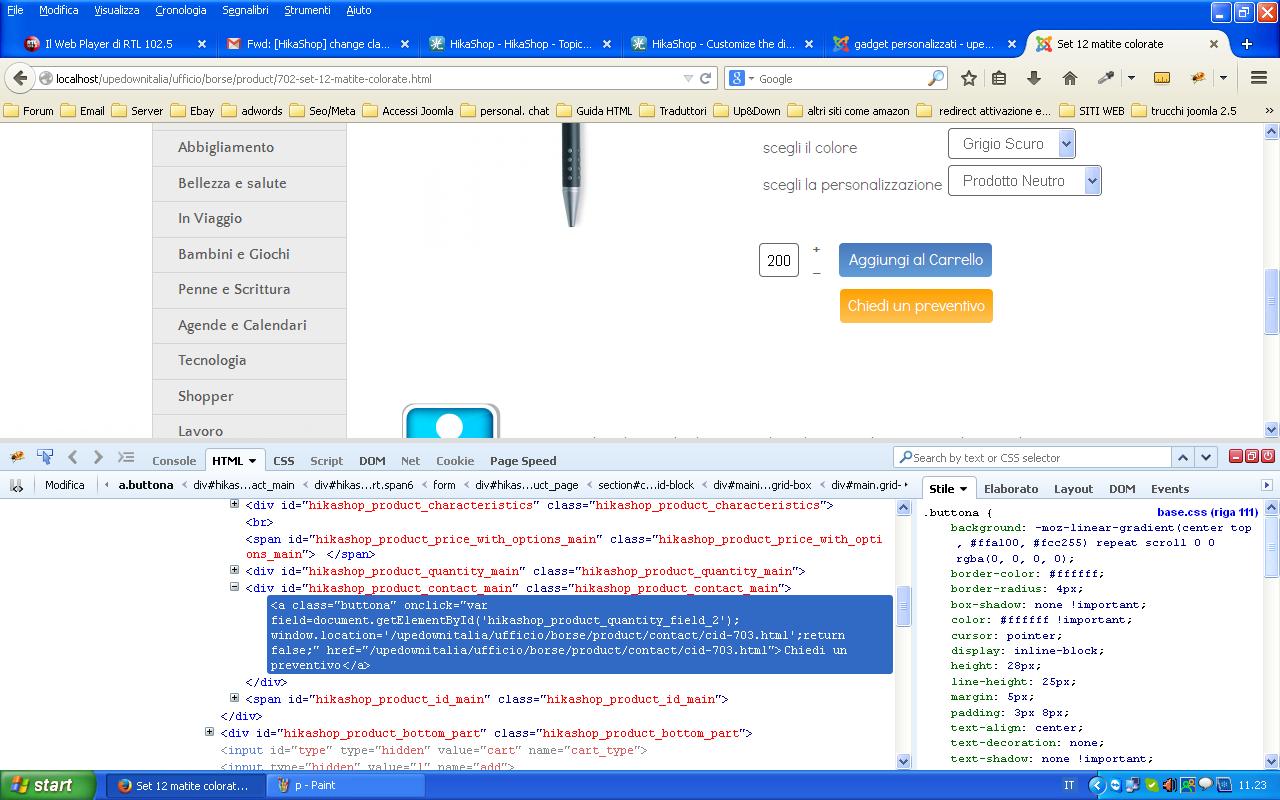Open the Layout side panel tab
The width and height of the screenshot is (1280, 800).
pos(1072,489)
